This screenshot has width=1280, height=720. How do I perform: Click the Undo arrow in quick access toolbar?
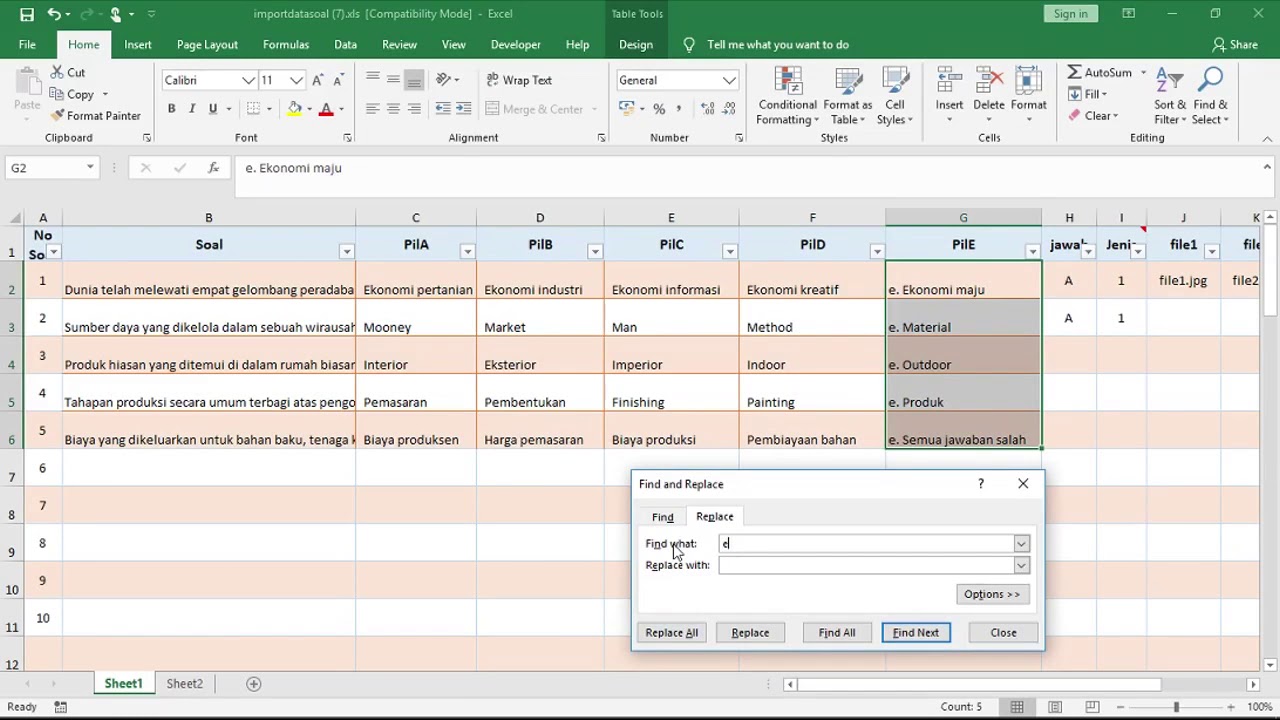(x=53, y=14)
